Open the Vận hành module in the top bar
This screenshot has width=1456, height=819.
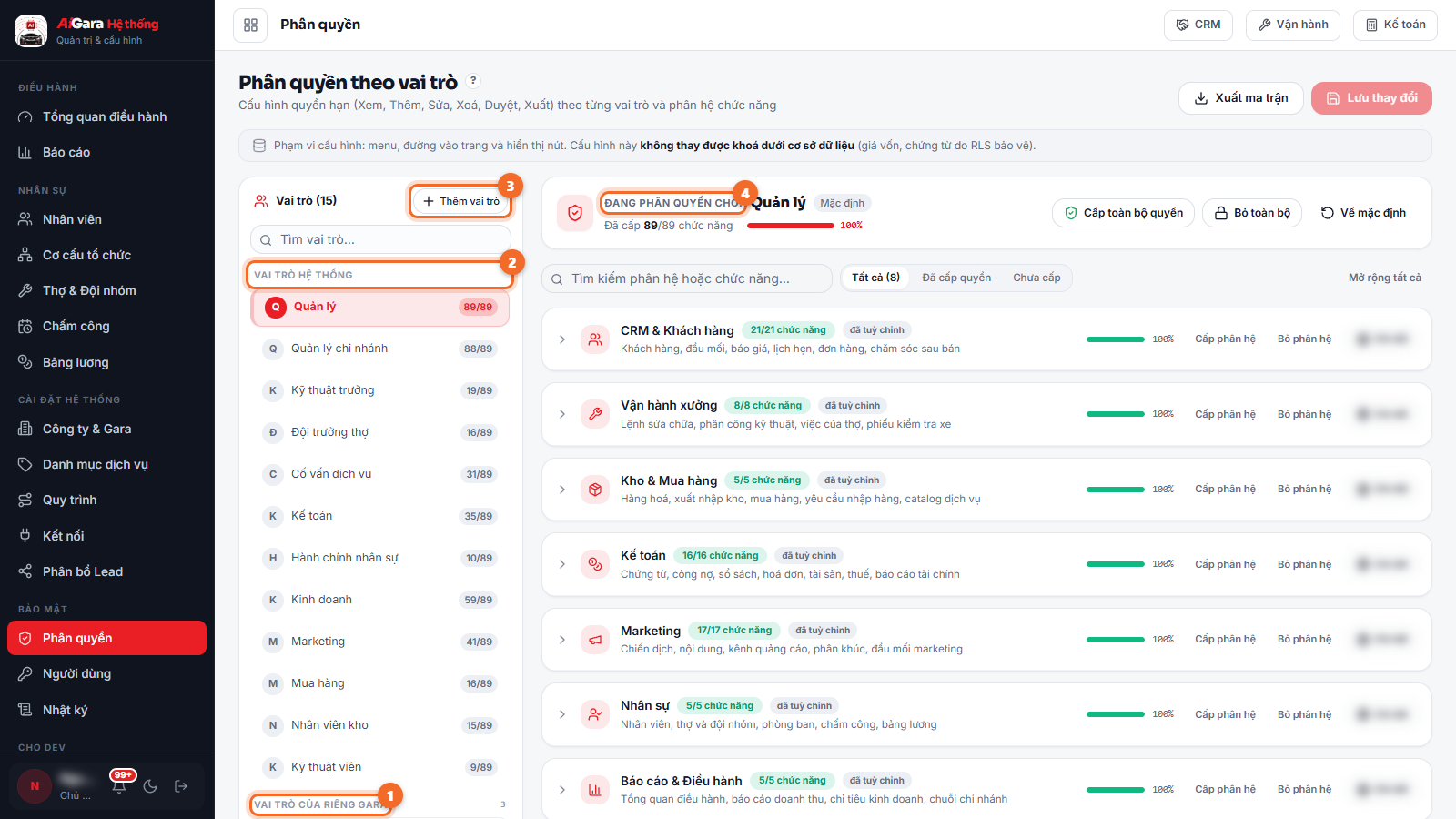point(1293,25)
